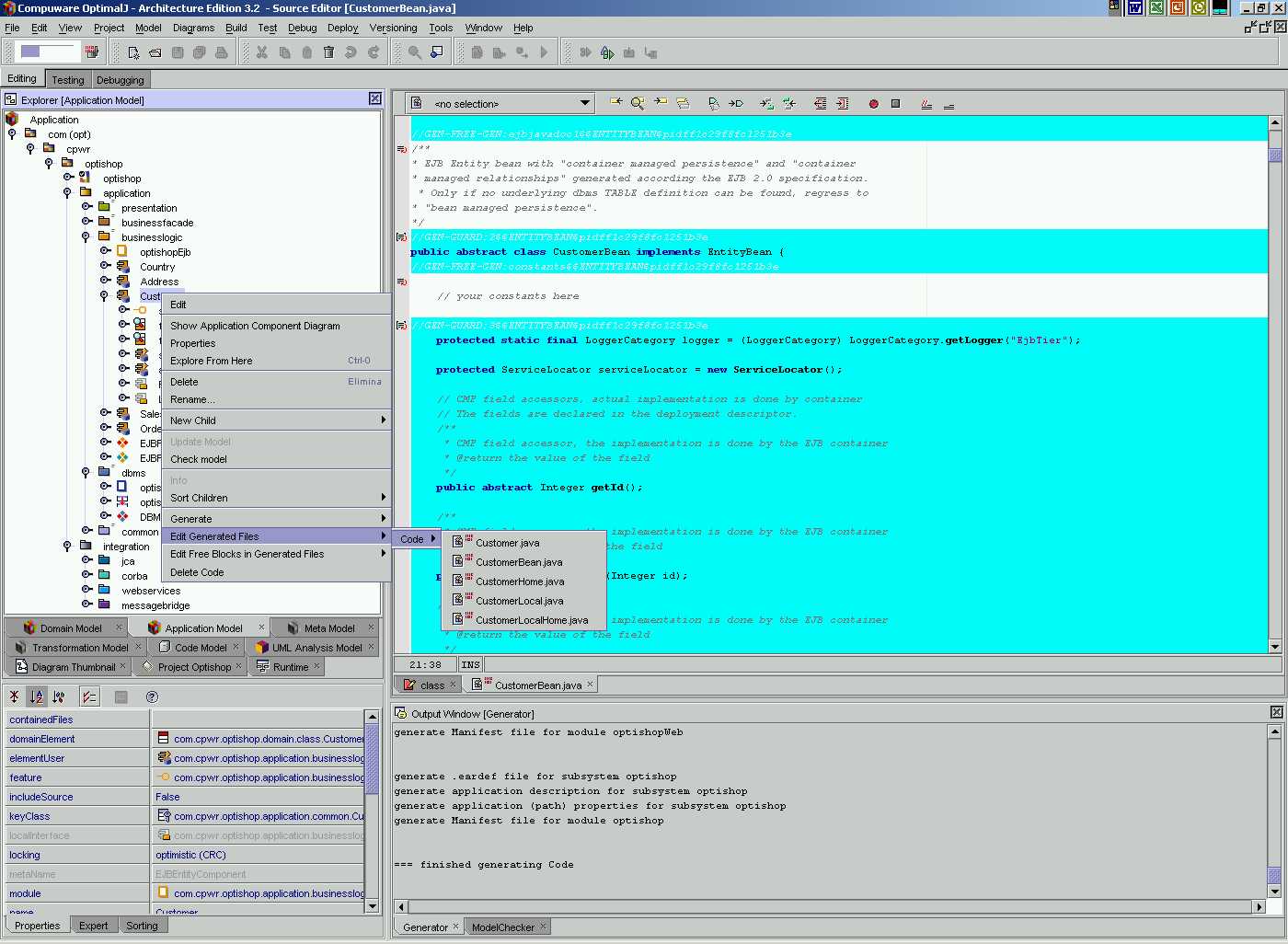Switch to the Debugging tab
The width and height of the screenshot is (1288, 944).
[x=121, y=80]
